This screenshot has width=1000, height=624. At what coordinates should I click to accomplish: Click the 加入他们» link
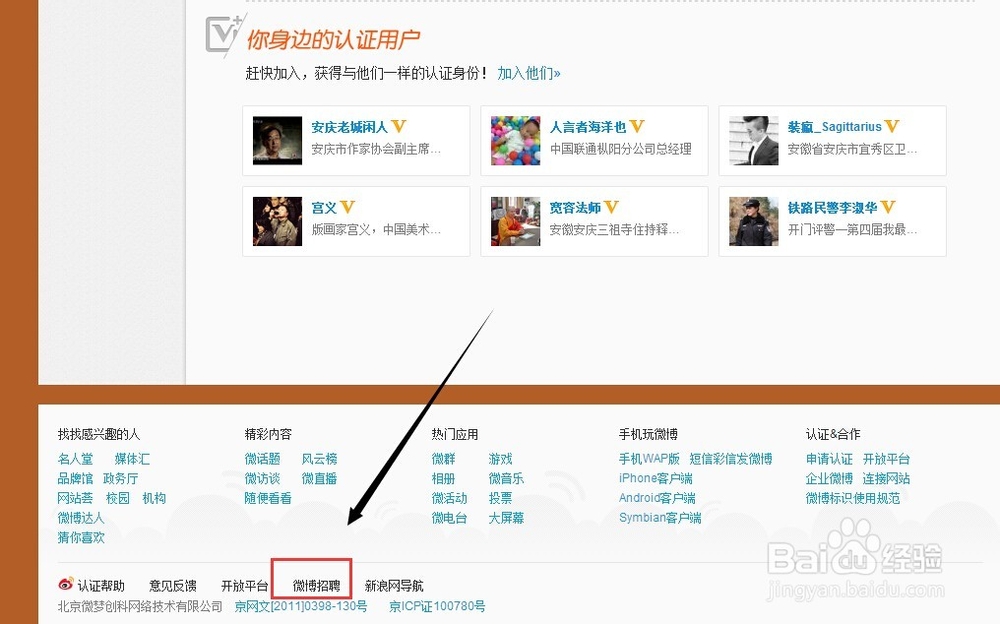[x=529, y=73]
